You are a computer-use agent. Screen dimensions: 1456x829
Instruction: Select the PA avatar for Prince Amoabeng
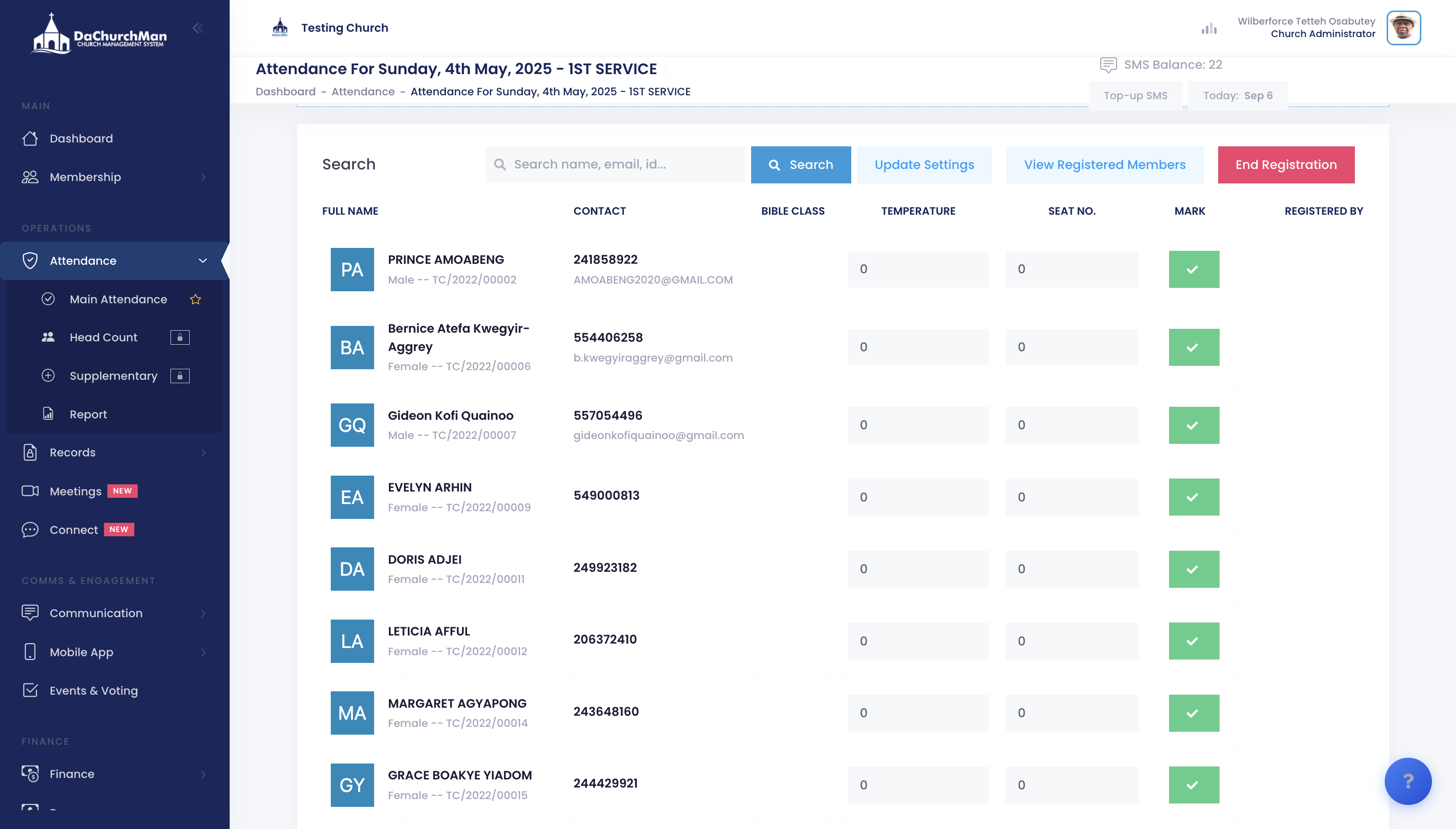coord(352,269)
